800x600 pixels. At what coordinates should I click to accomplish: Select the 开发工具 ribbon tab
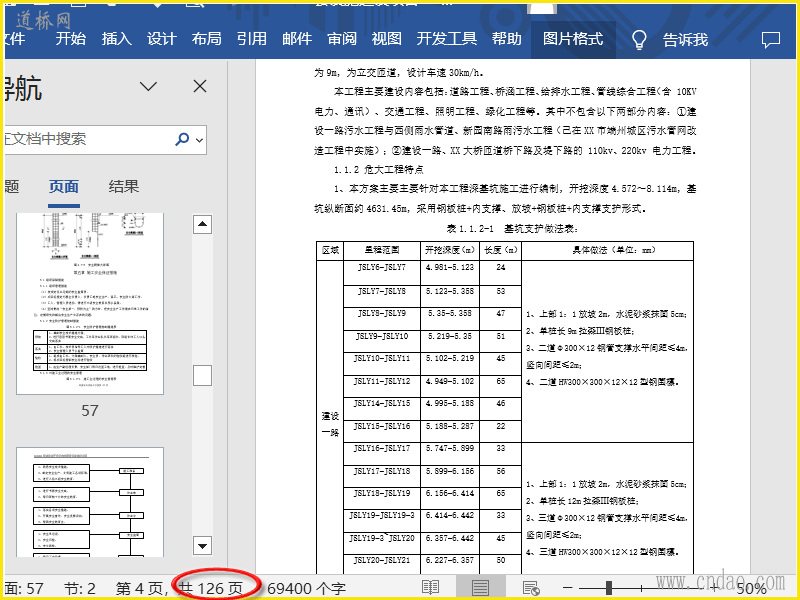pyautogui.click(x=446, y=39)
